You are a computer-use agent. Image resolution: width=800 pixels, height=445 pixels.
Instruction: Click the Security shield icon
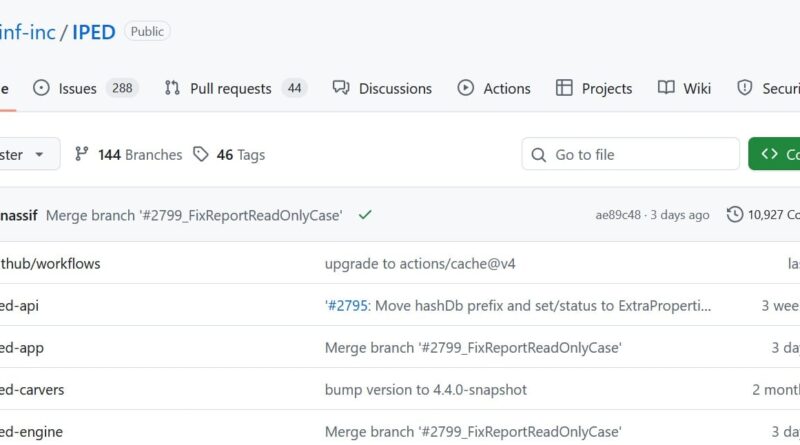pos(744,88)
